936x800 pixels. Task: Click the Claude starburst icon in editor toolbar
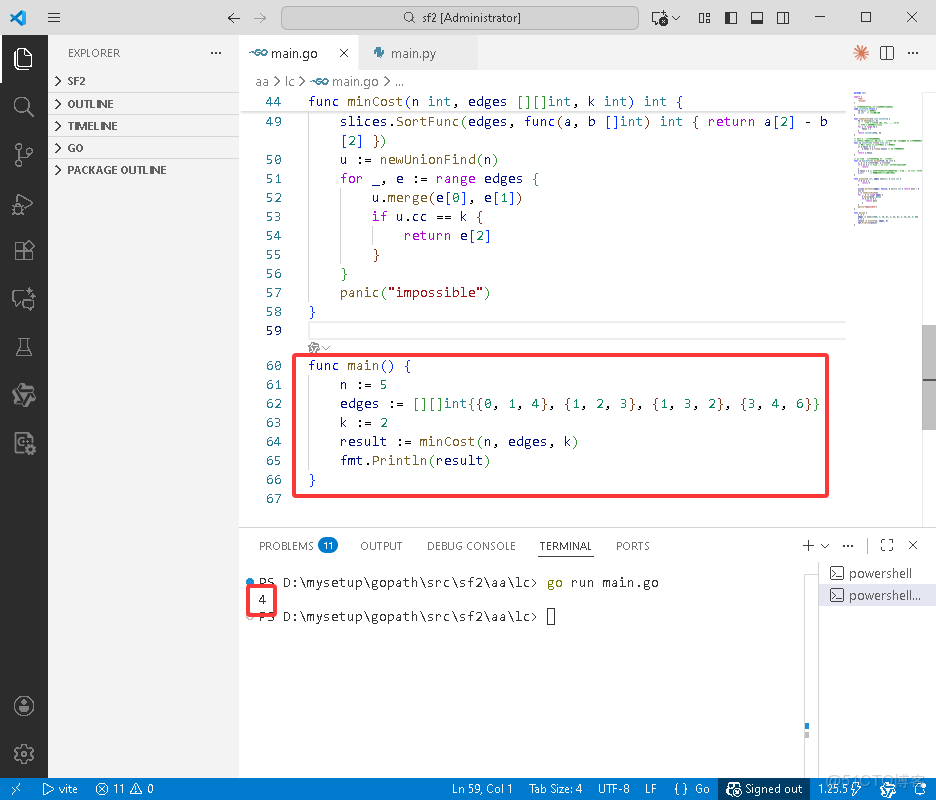pos(860,53)
